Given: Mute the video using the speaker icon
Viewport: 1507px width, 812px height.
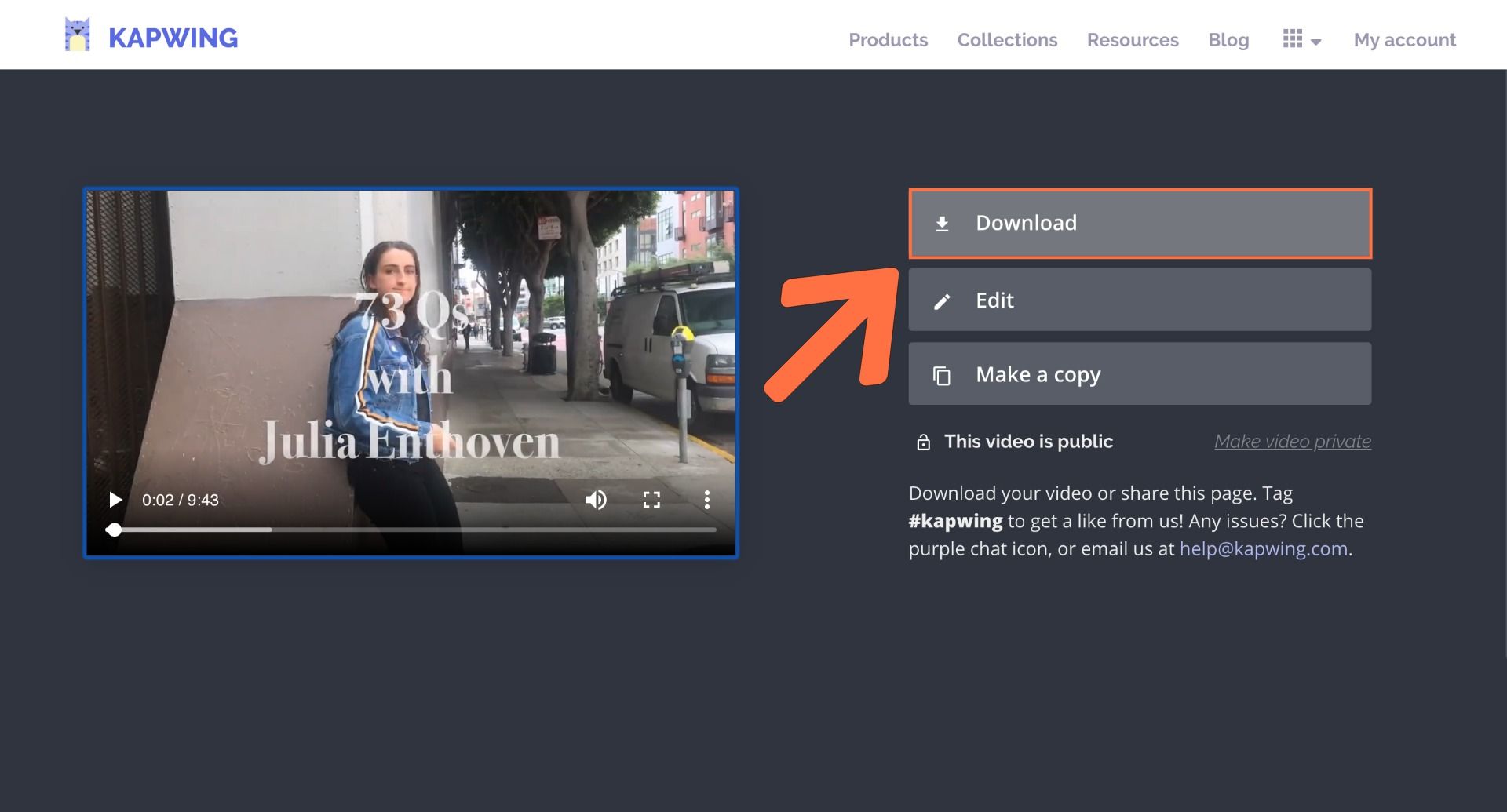Looking at the screenshot, I should [x=596, y=500].
